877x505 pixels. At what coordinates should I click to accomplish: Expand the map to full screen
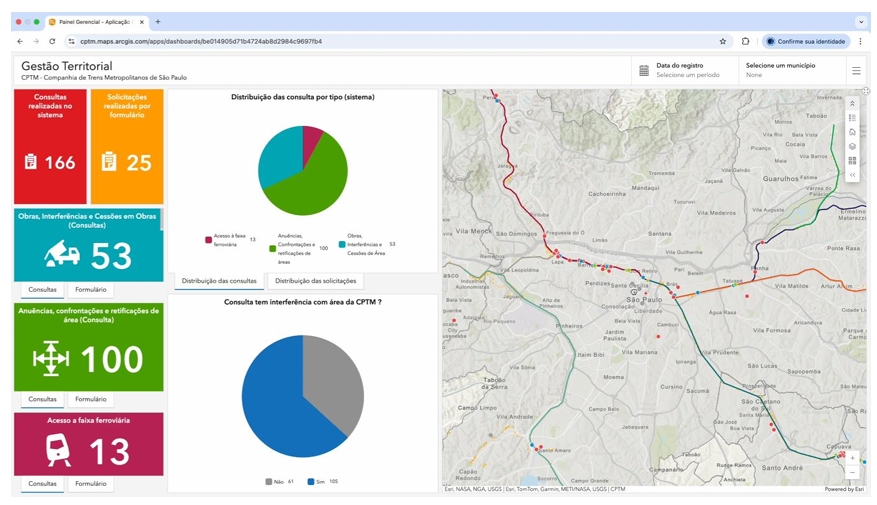[866, 92]
